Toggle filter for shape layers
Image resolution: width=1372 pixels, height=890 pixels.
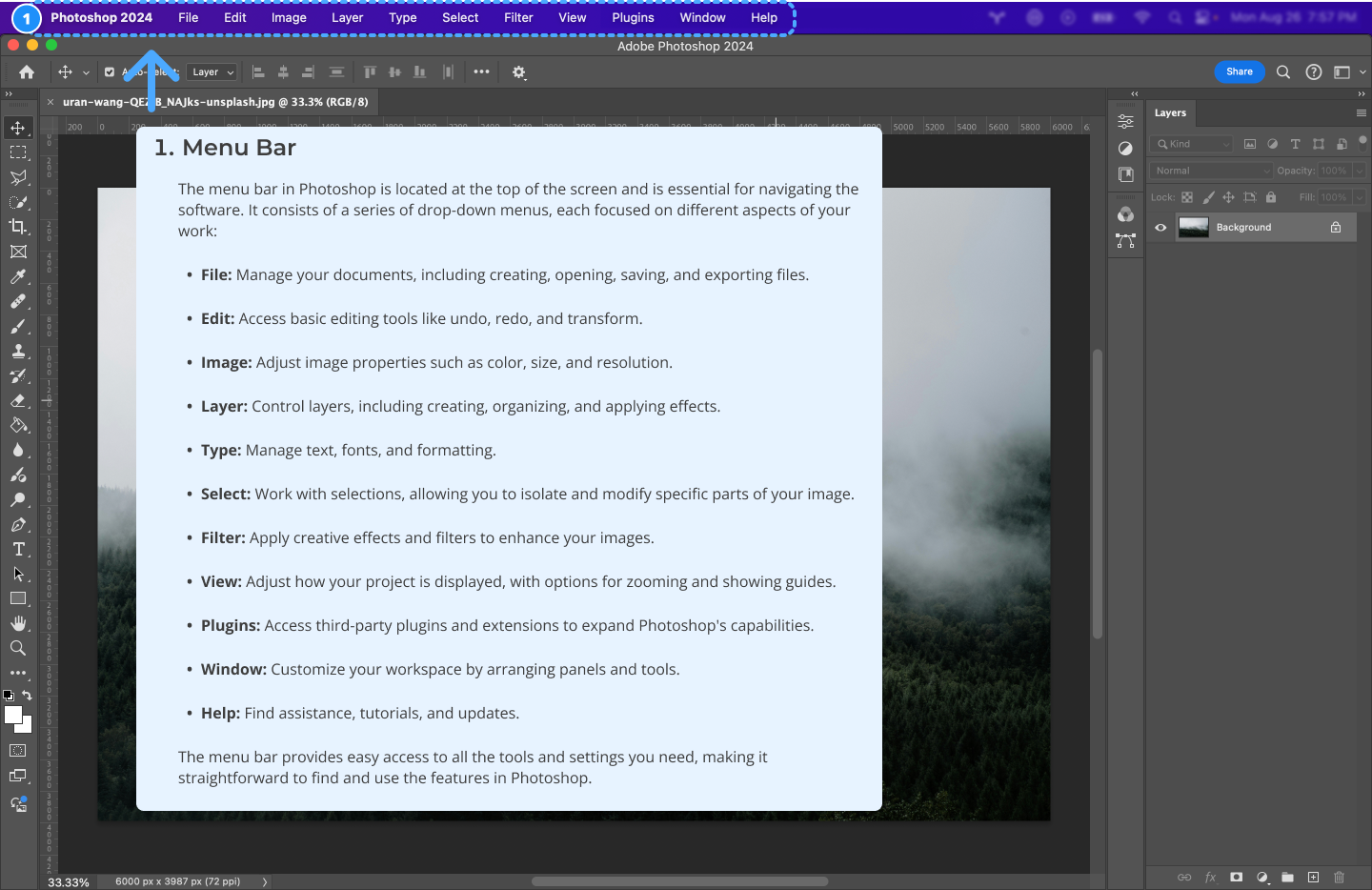point(1318,144)
